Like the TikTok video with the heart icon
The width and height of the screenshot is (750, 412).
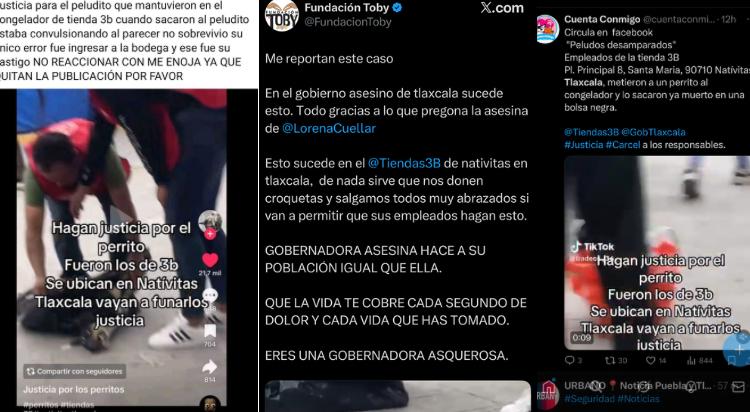(x=210, y=260)
